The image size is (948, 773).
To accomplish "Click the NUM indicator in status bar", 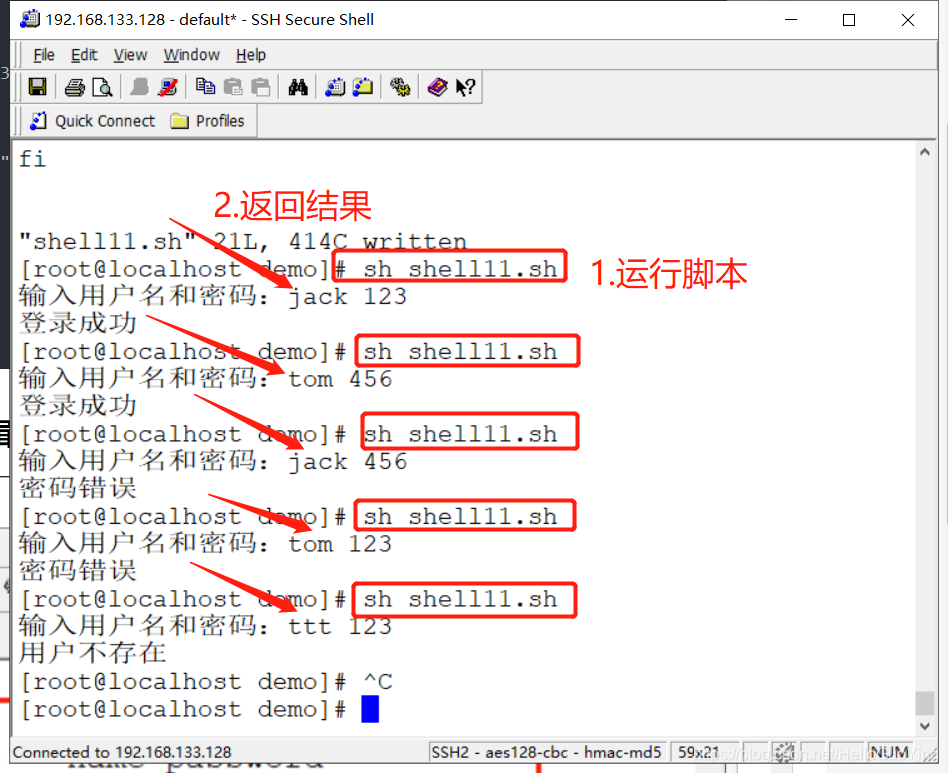I will pos(889,752).
